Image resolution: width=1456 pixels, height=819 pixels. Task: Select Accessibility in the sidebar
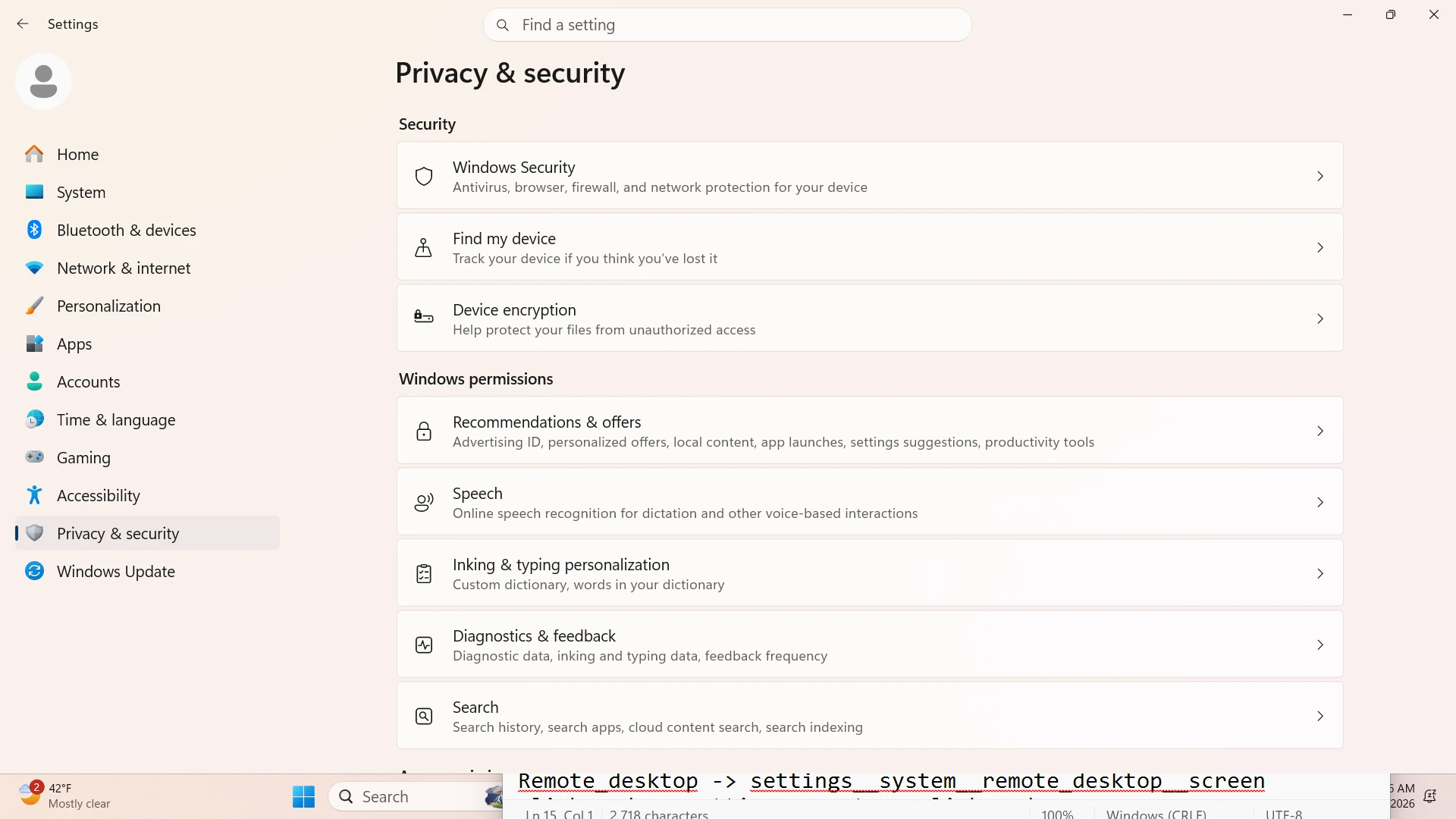(148, 495)
